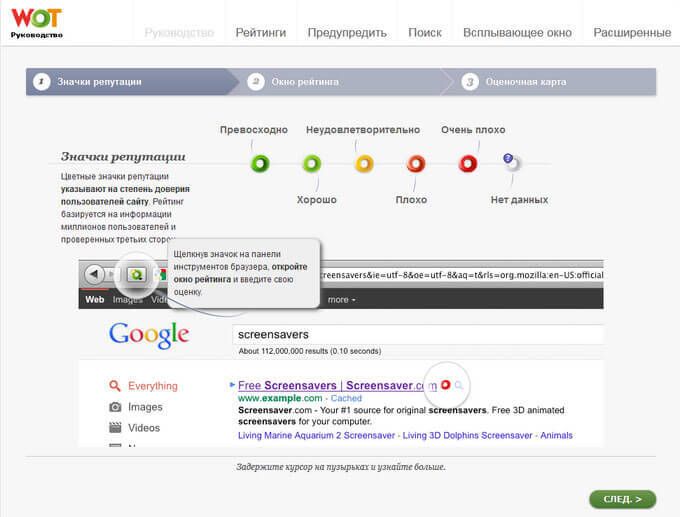Select the 'Предупредить' tab
This screenshot has height=517, width=680.
[x=347, y=32]
